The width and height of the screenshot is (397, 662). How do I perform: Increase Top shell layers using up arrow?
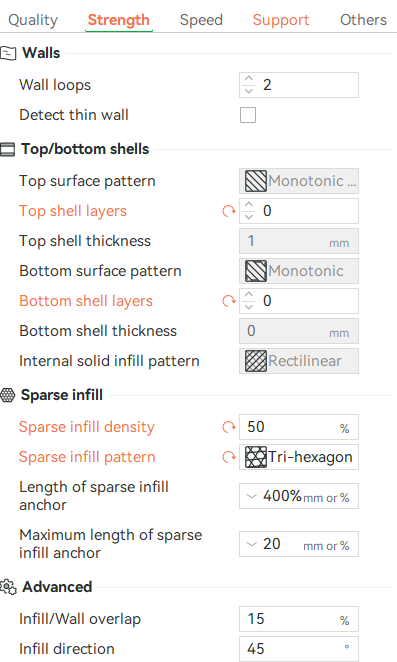click(249, 205)
